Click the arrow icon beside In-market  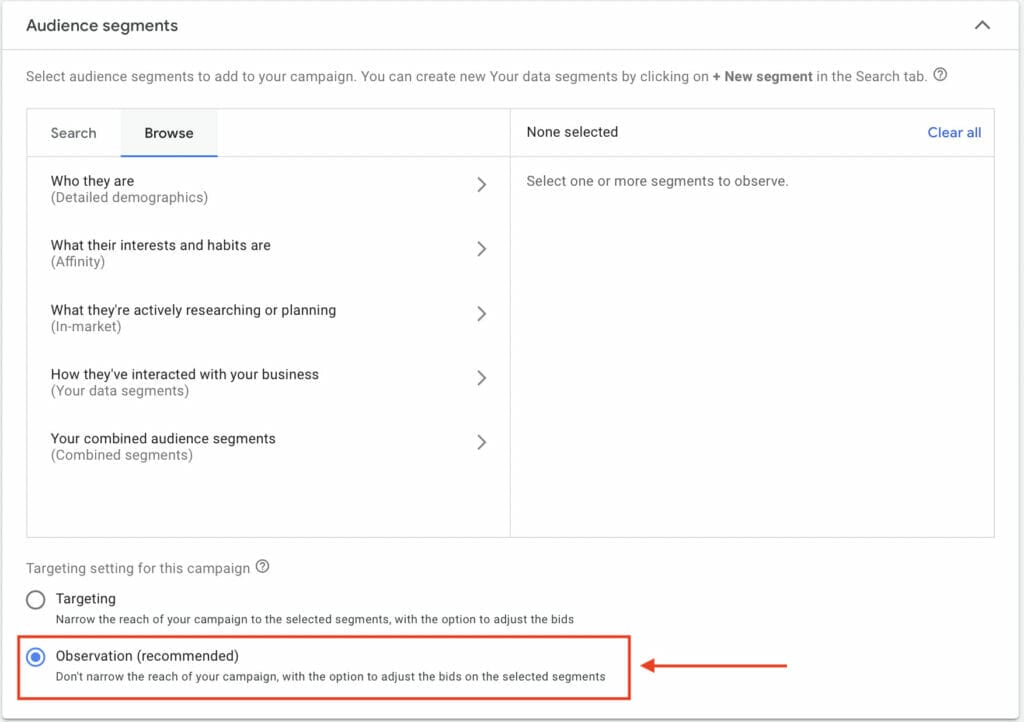pyautogui.click(x=481, y=314)
